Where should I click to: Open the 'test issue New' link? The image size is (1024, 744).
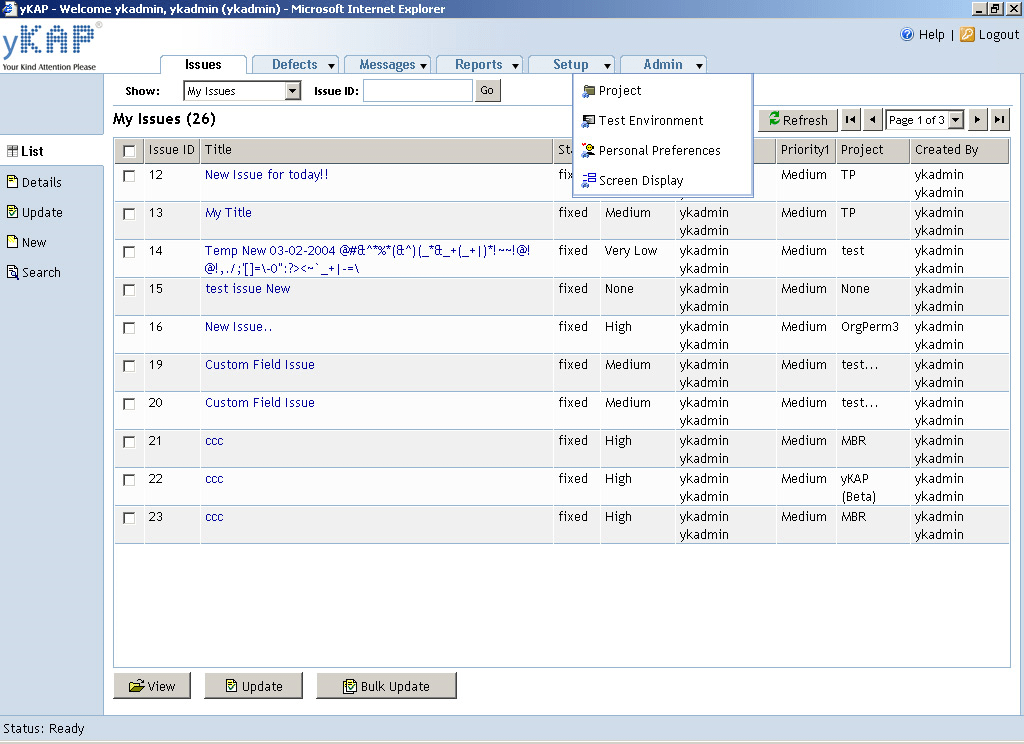248,288
